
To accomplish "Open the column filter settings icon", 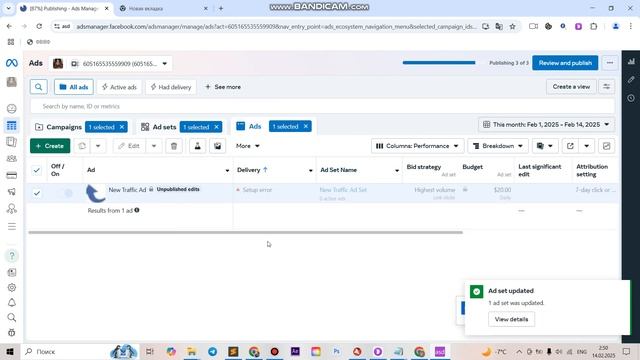I will point(607,87).
